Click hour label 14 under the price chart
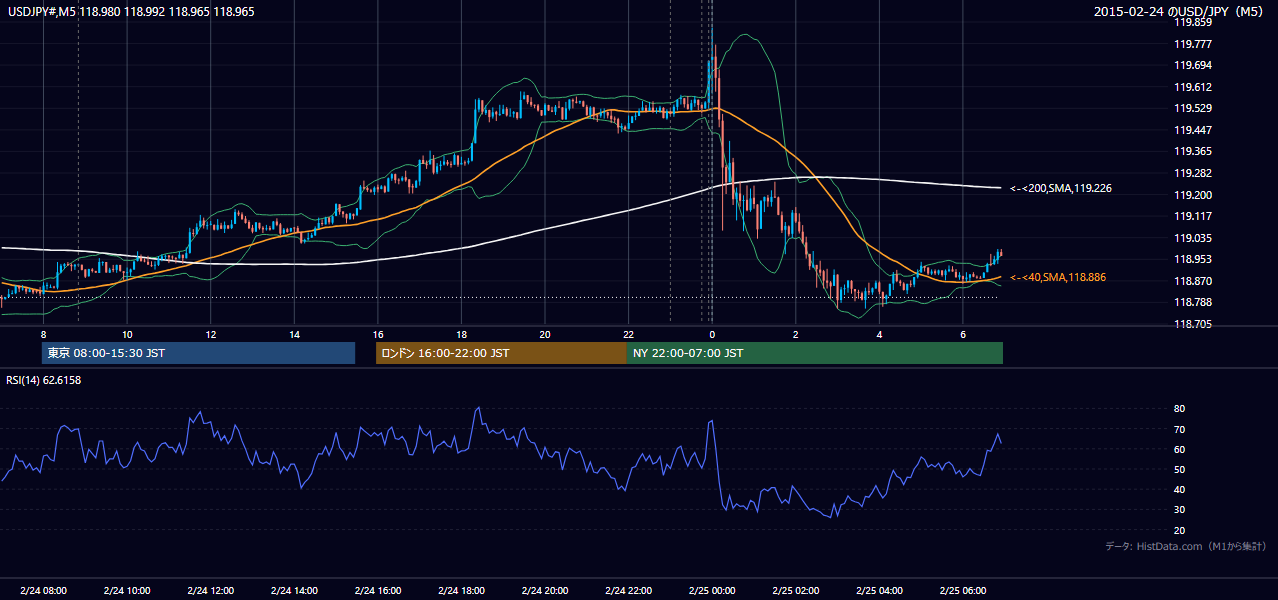This screenshot has height=600, width=1278. pos(294,334)
